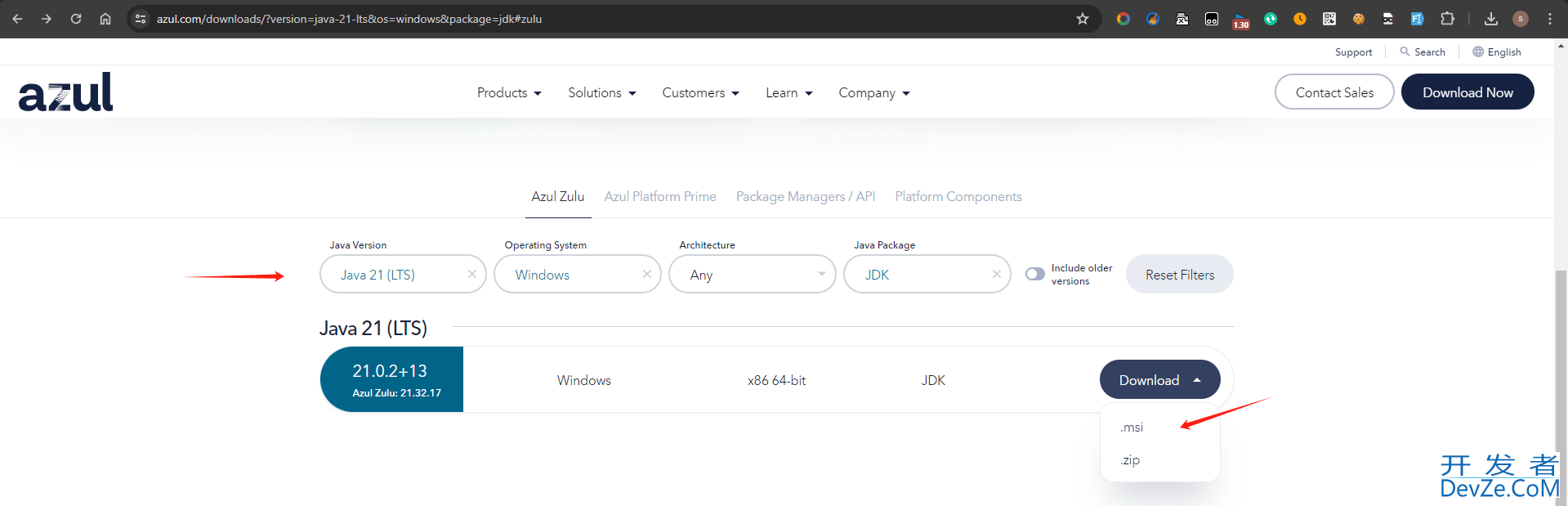Expand the Solutions menu
This screenshot has height=506, width=1568.
(x=601, y=93)
